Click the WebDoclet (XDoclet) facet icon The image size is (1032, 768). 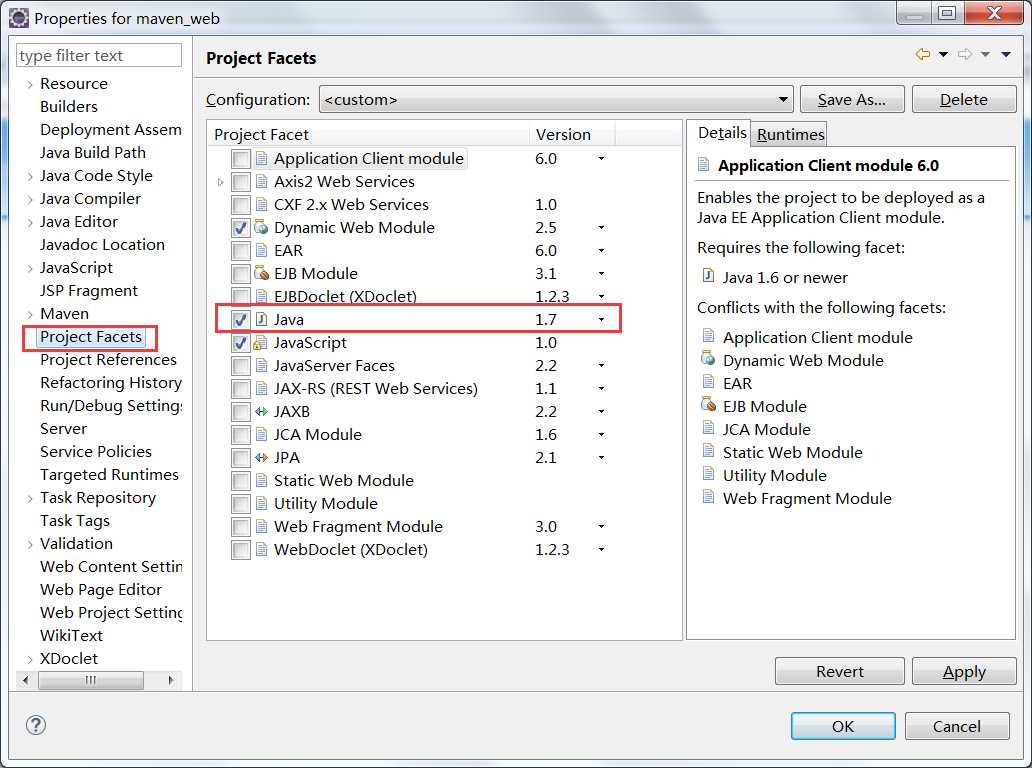point(261,550)
